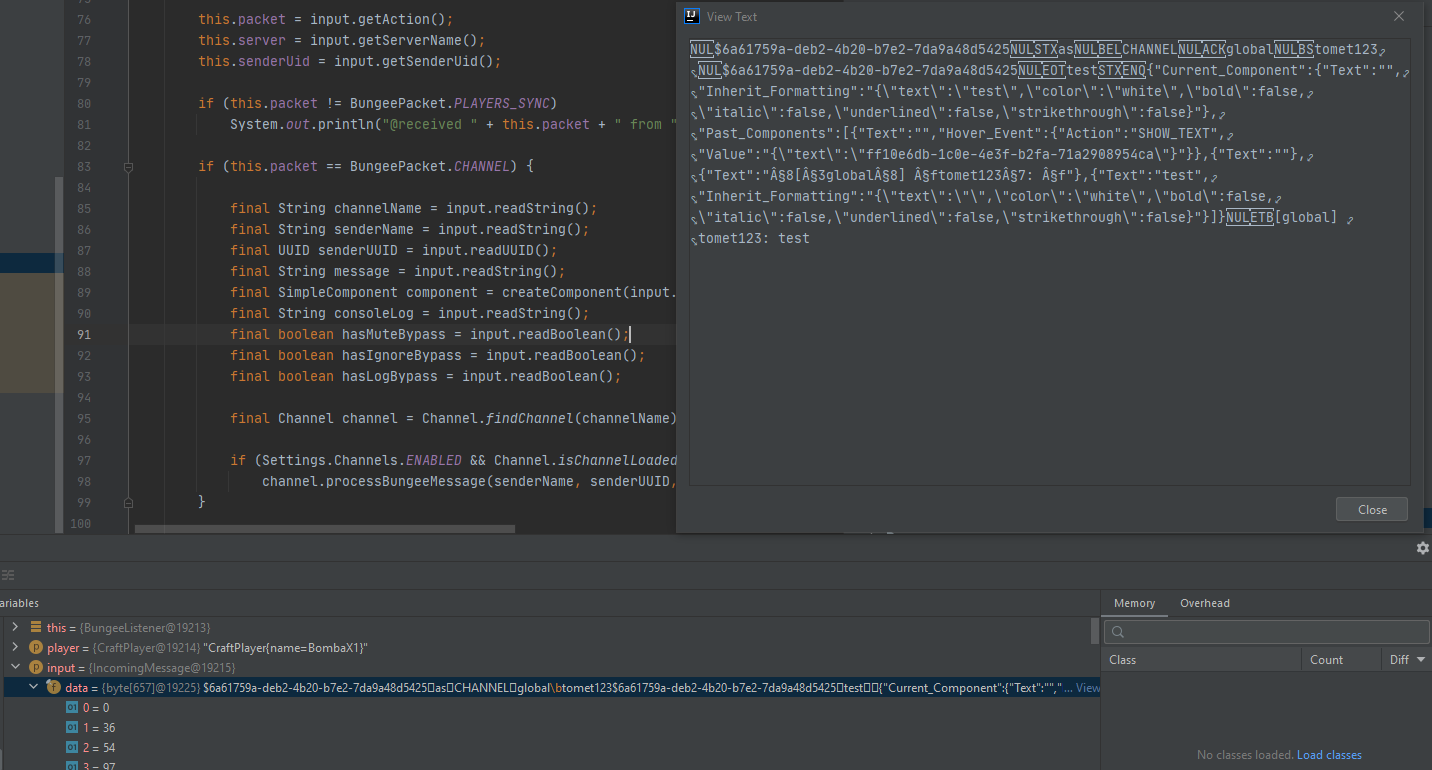Click the IntelliJ icon in View Text titlebar

tap(691, 16)
